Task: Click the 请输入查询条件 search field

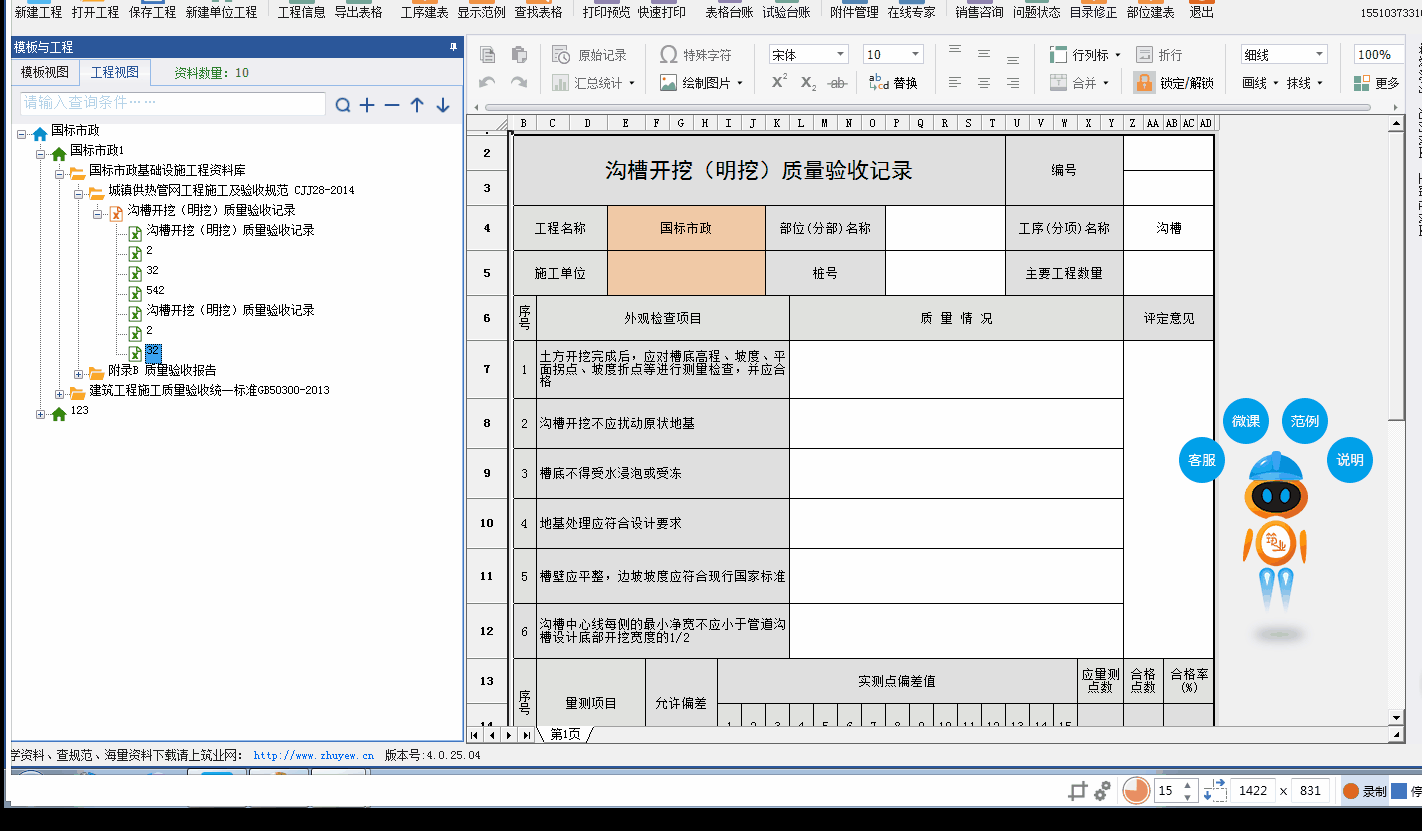Action: pos(172,103)
